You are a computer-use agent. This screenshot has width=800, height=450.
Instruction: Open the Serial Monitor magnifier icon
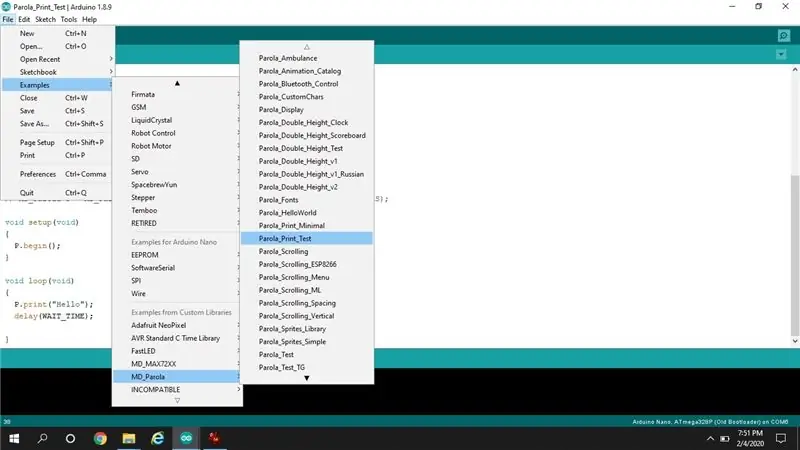(x=784, y=36)
